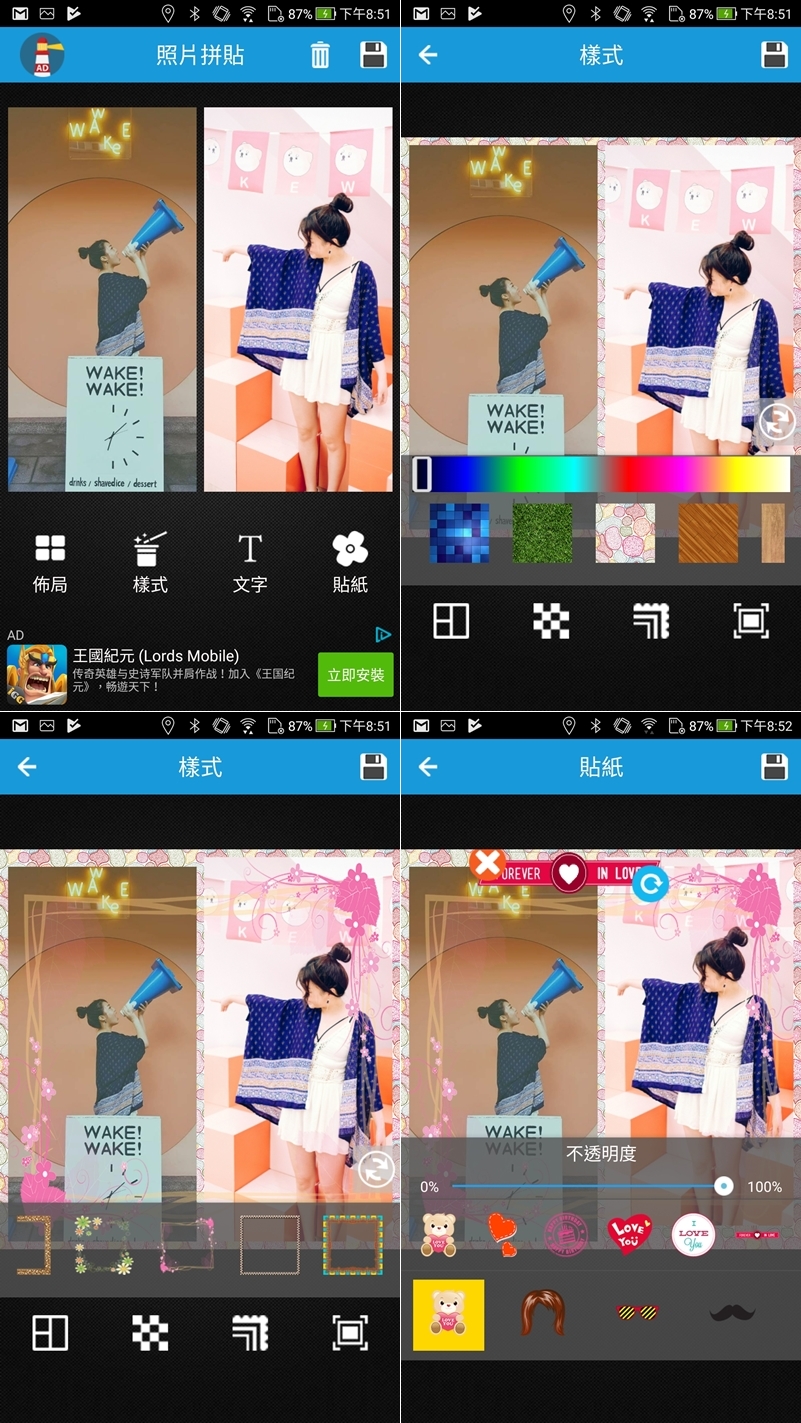Remove the Forever In Love sticker with red X

point(487,864)
